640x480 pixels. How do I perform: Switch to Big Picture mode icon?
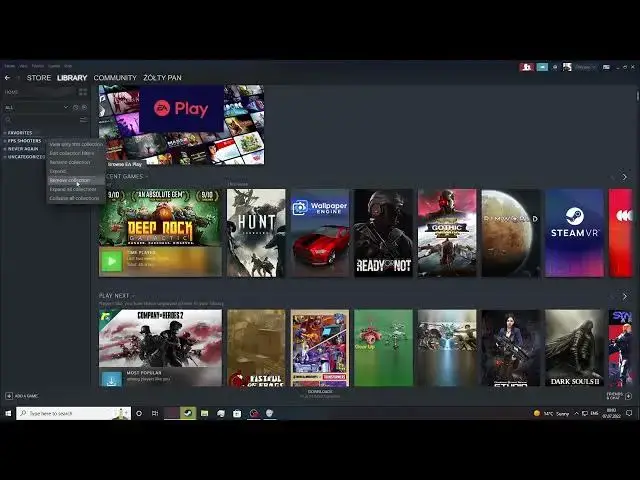tap(606, 67)
